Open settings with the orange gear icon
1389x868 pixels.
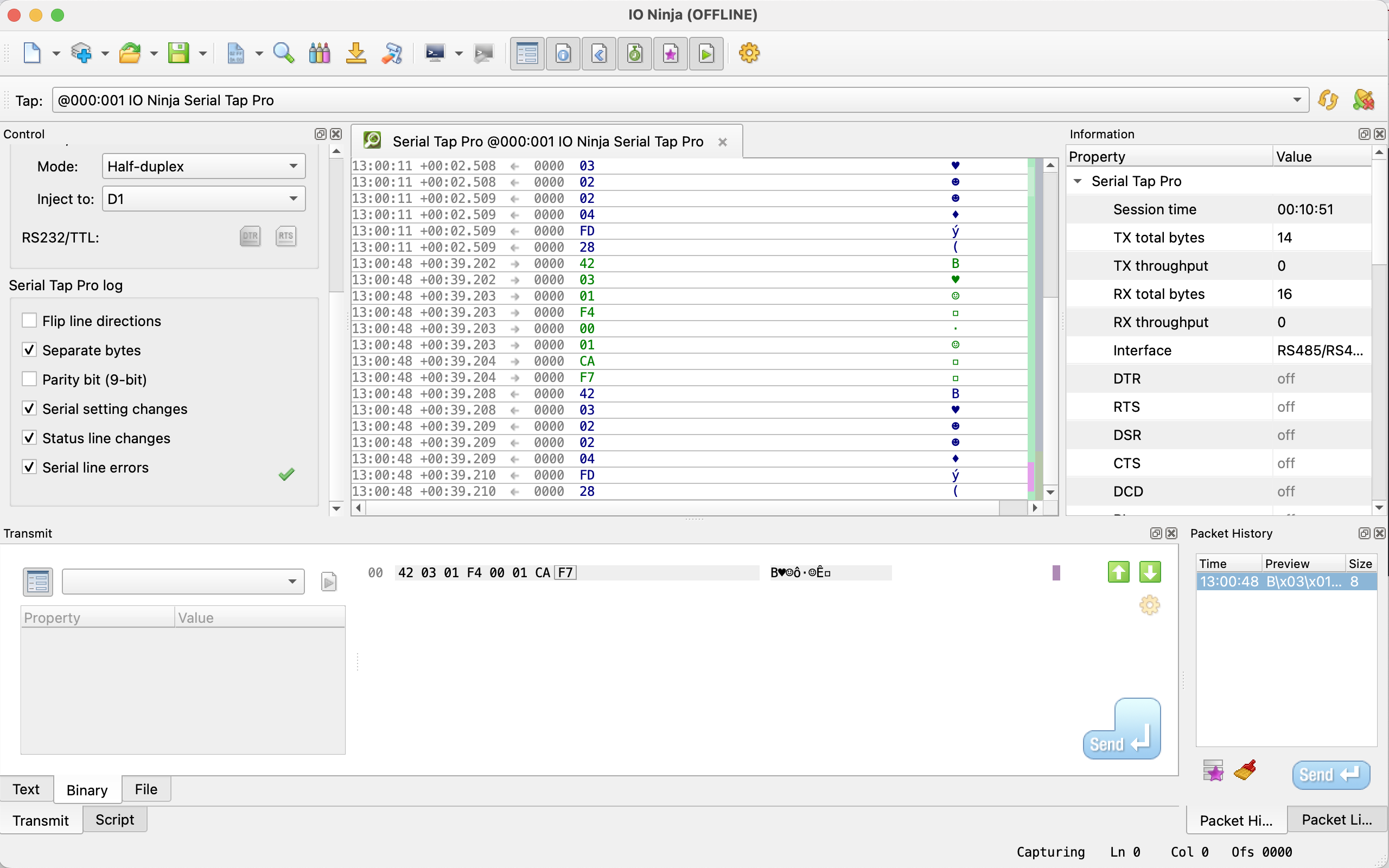point(749,53)
